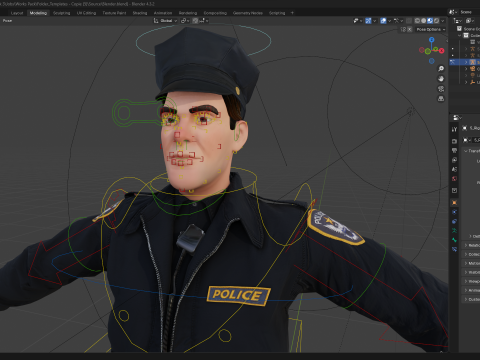Open the Compositing workspace tab

pyautogui.click(x=215, y=13)
